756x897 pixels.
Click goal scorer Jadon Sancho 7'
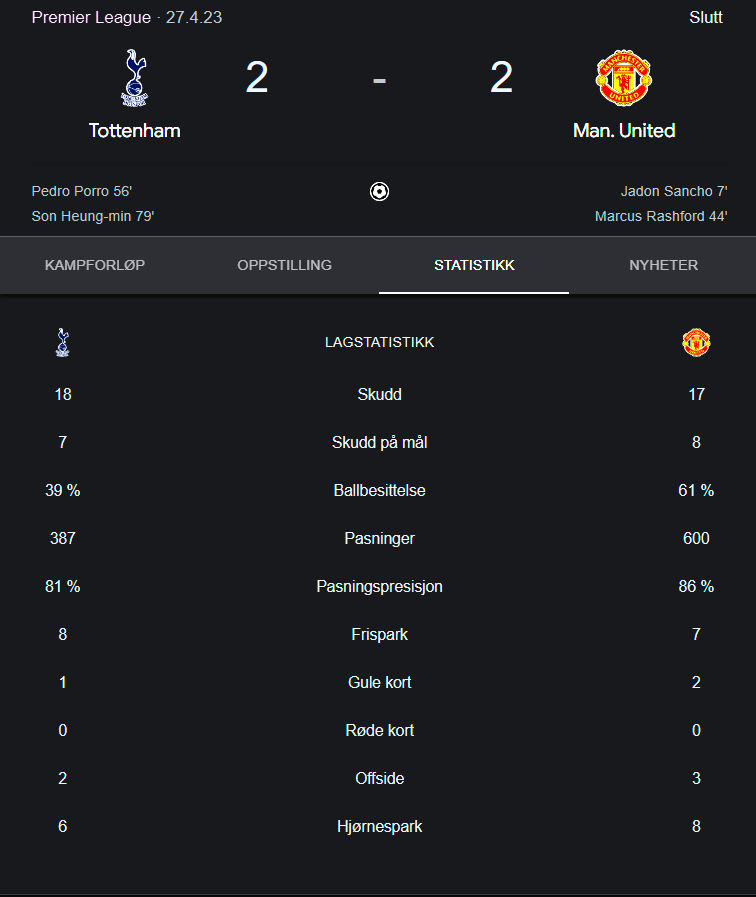pyautogui.click(x=674, y=191)
